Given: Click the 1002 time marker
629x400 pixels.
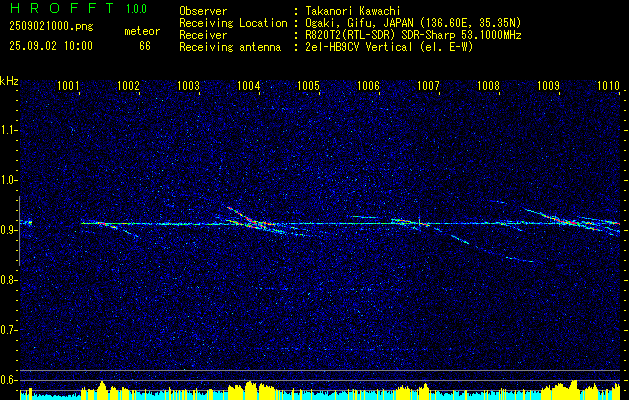Looking at the screenshot, I should [128, 86].
